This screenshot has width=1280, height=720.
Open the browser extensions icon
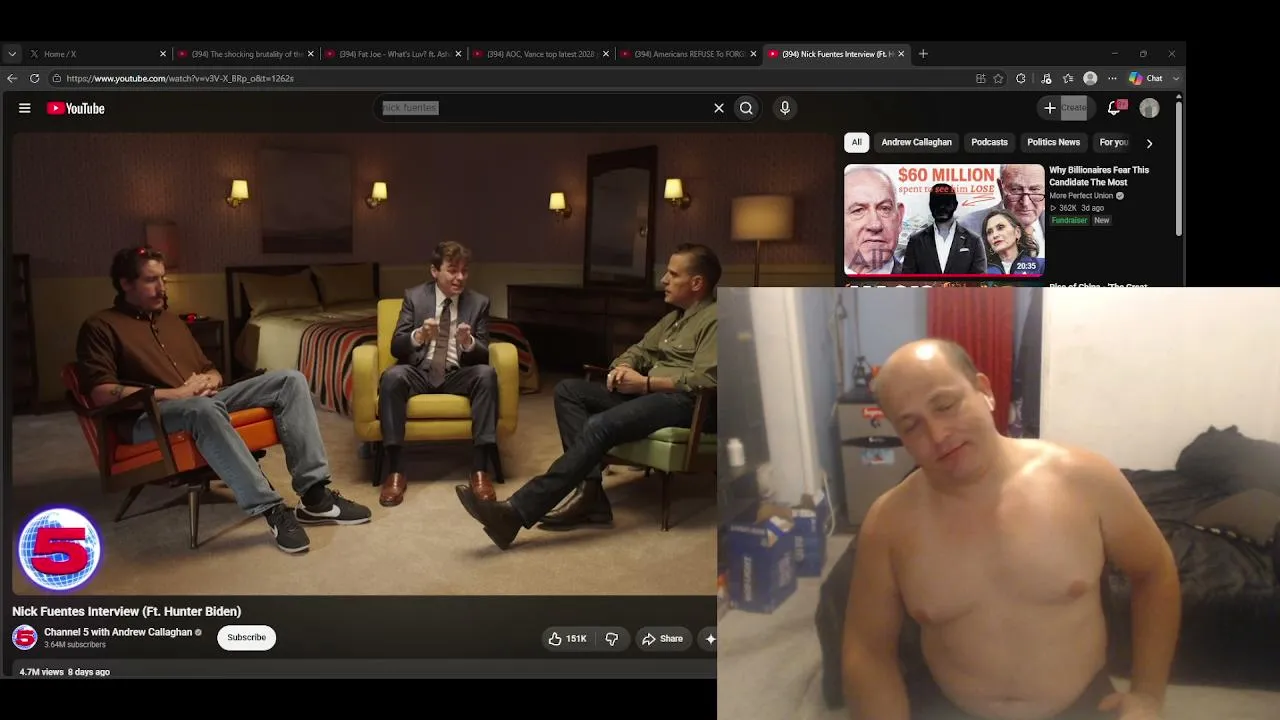(1021, 78)
